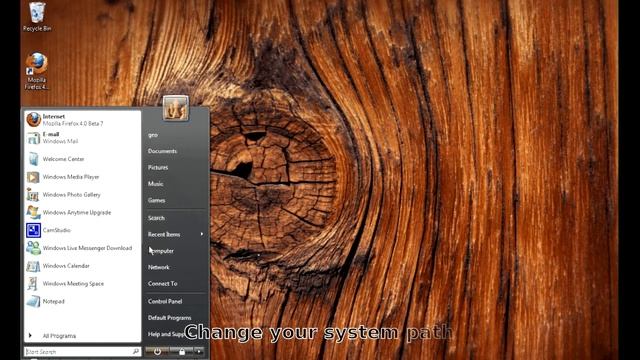Screen dimensions: 640x360
Task: Open Windows Photo Gallery icon
Action: click(33, 195)
